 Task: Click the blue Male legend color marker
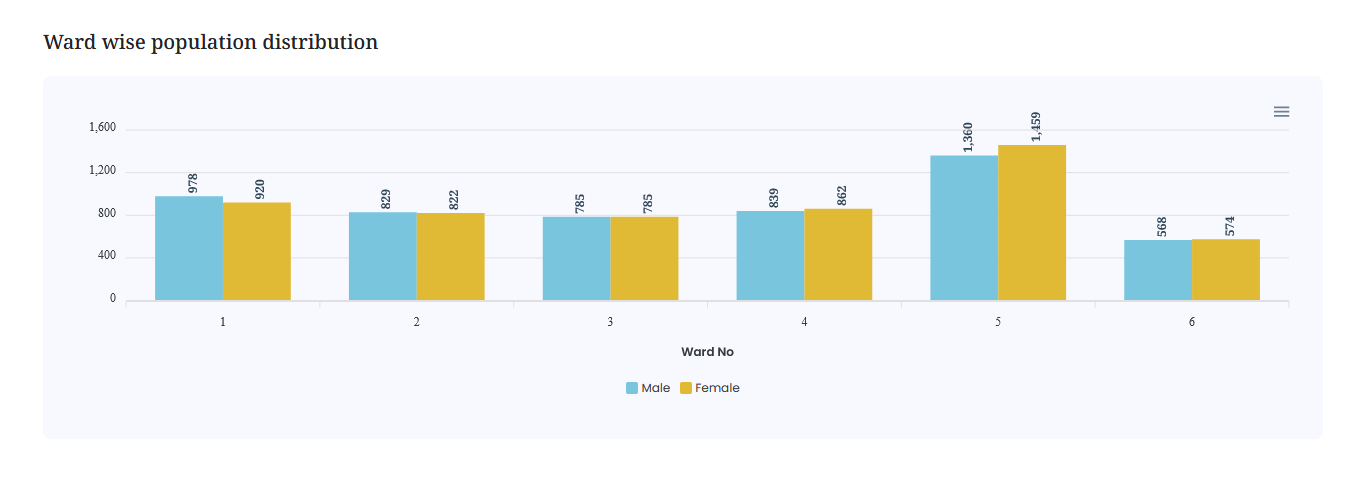632,388
